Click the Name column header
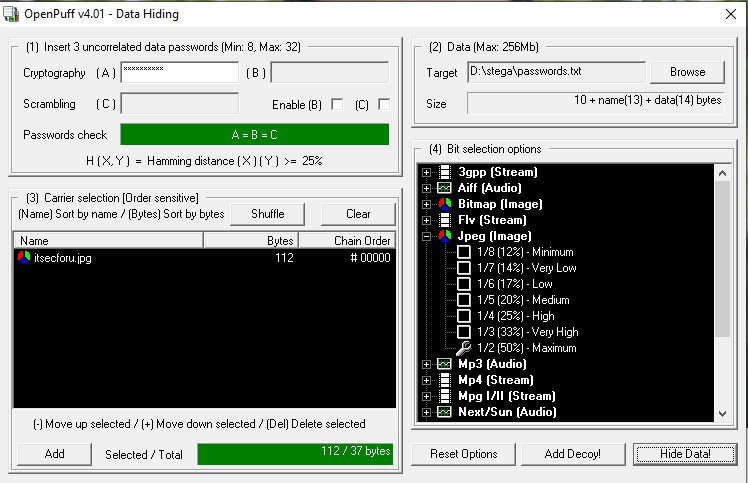Screen dimensions: 748x483 (108, 241)
